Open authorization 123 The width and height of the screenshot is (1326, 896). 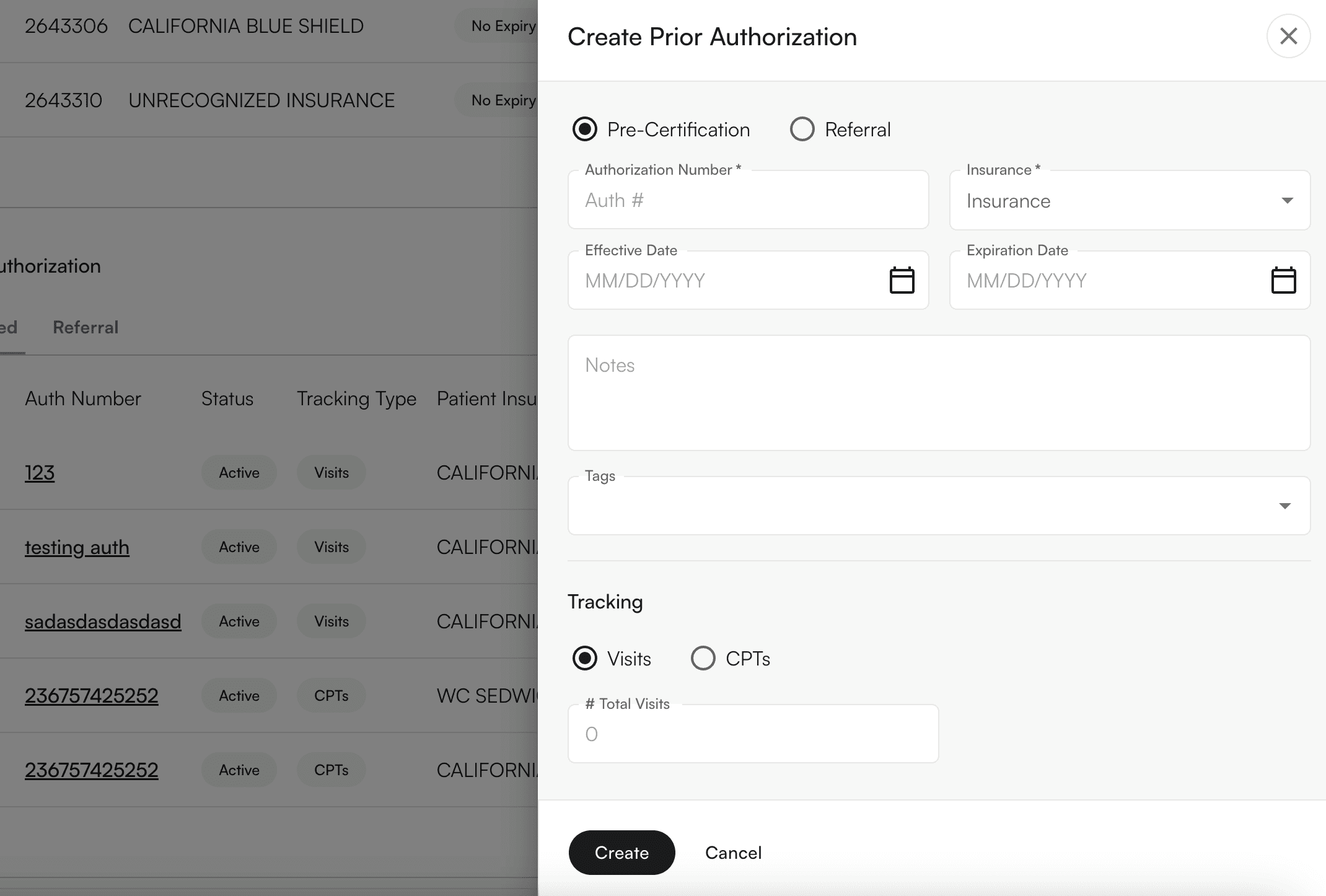[40, 472]
